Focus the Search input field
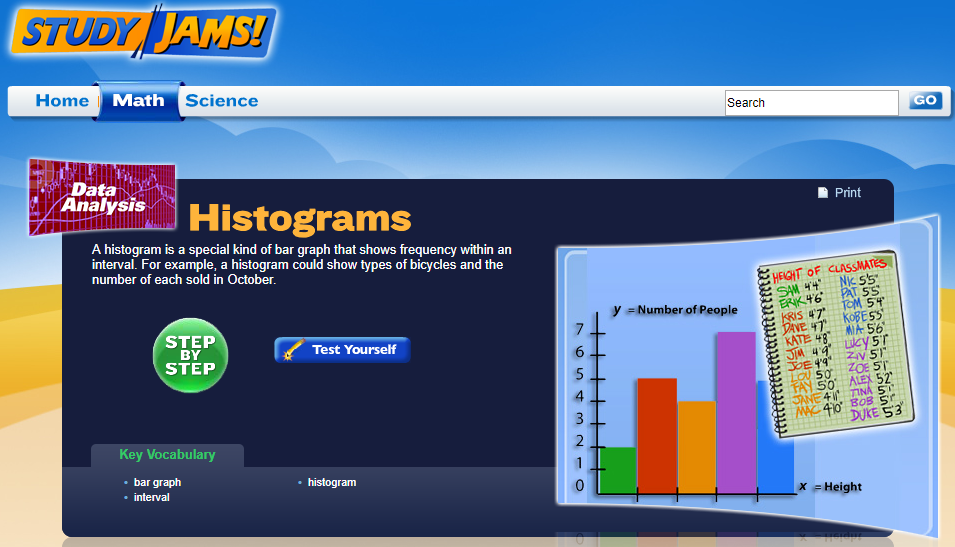955x547 pixels. pos(811,102)
